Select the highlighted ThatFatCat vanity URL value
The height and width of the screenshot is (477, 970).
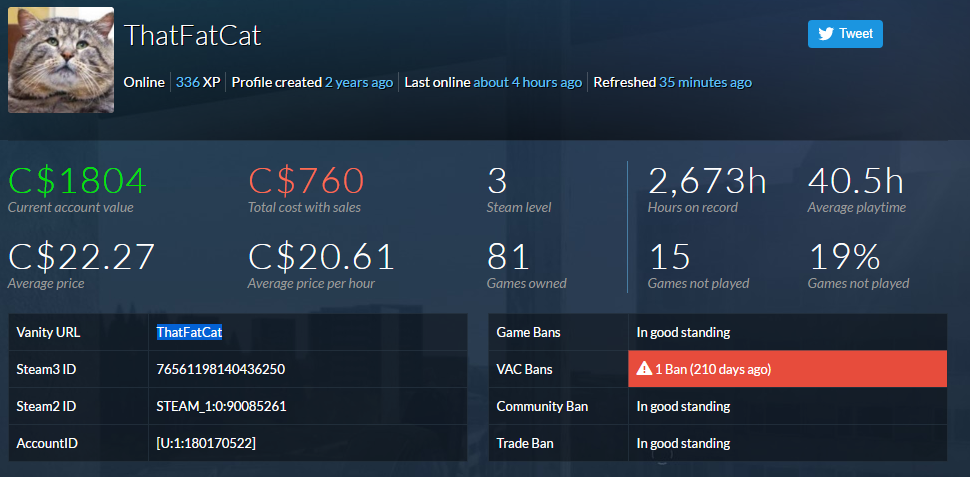(x=189, y=332)
